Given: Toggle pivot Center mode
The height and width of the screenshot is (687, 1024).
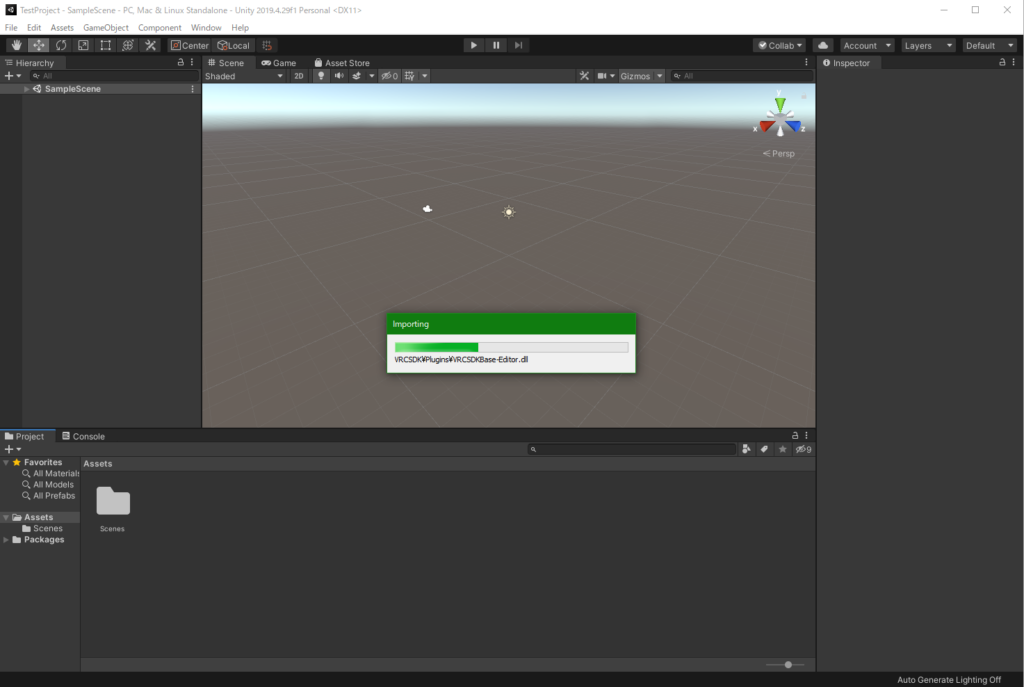Looking at the screenshot, I should pos(189,45).
